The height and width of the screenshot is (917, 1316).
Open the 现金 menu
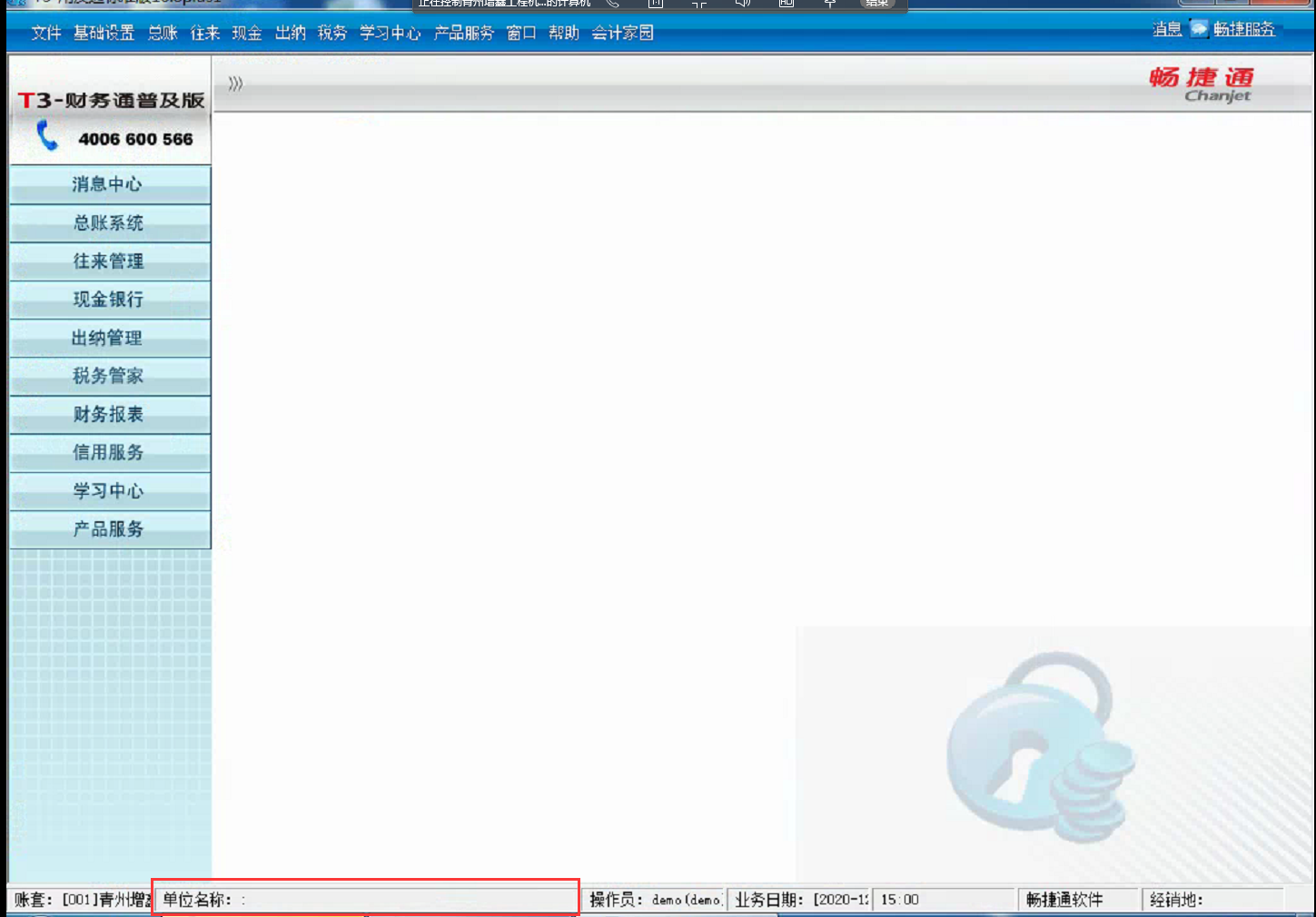coord(247,33)
